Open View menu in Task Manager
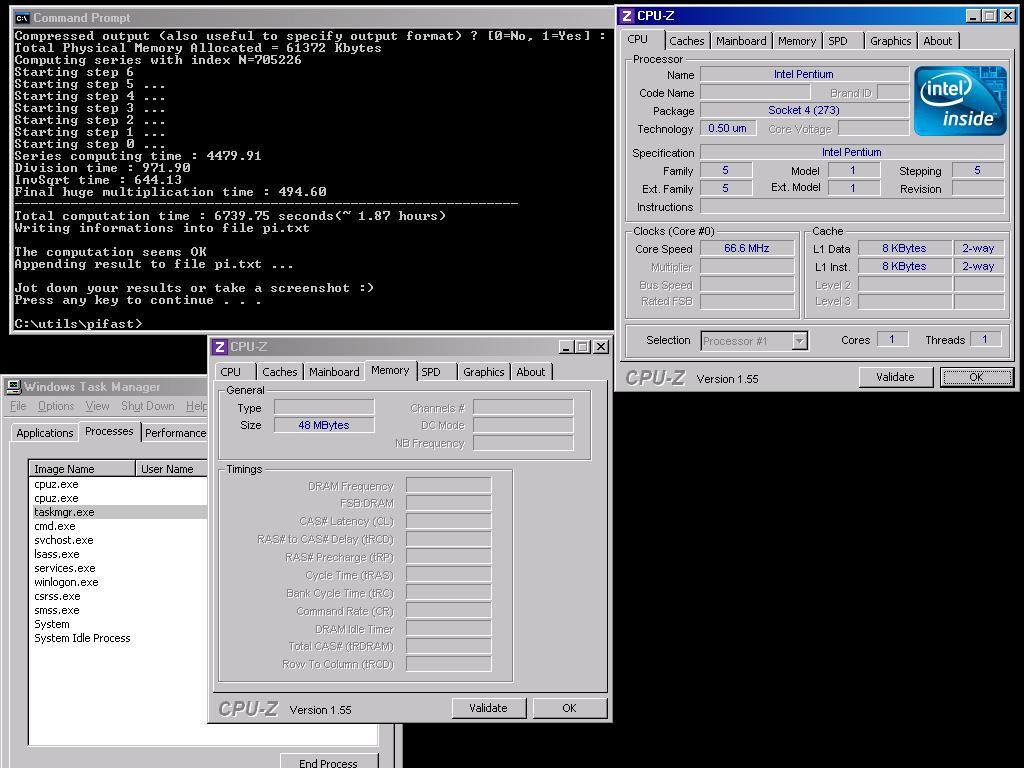The height and width of the screenshot is (768, 1024). tap(97, 406)
